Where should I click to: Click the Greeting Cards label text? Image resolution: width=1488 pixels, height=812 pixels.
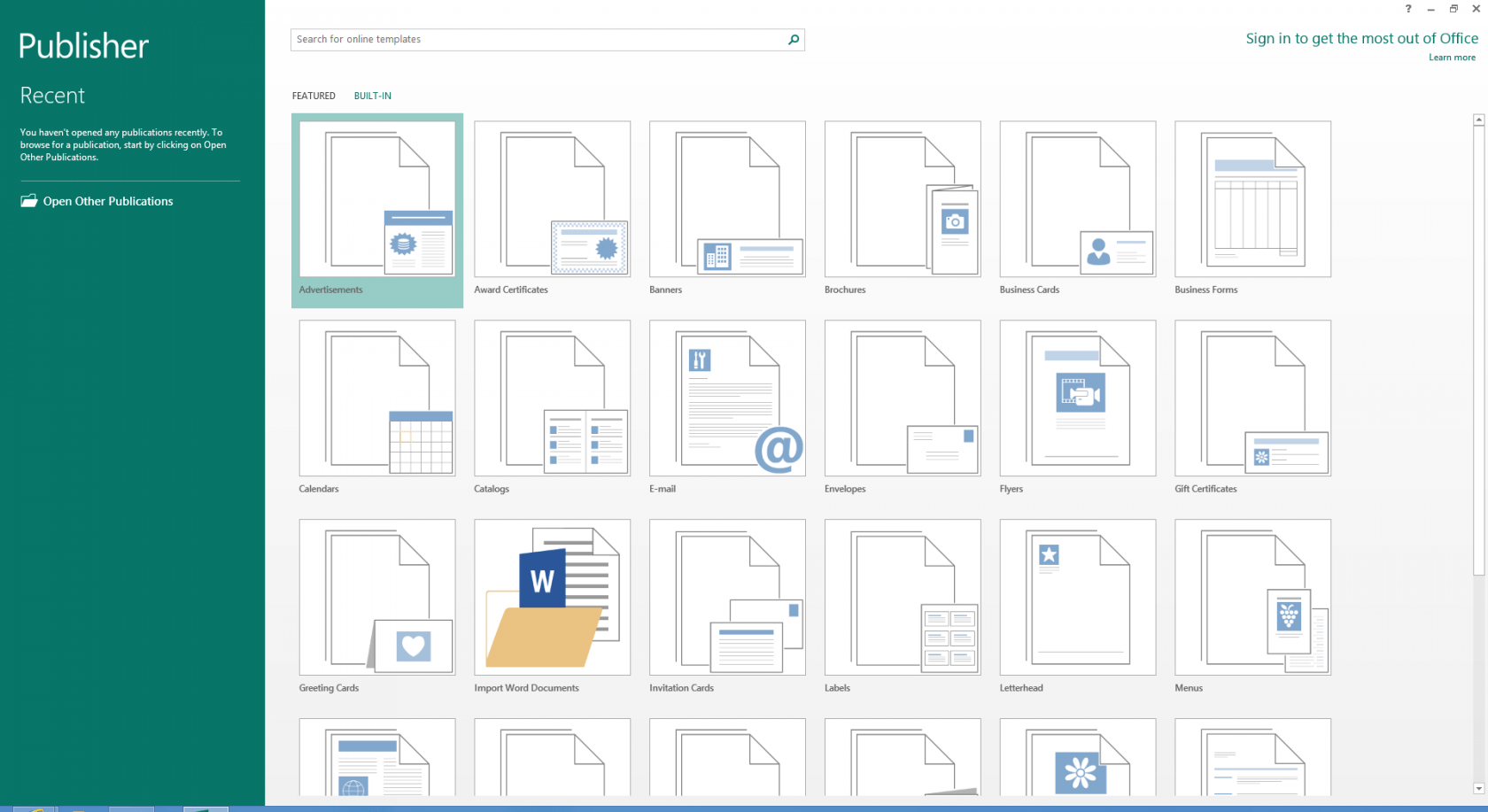click(329, 688)
